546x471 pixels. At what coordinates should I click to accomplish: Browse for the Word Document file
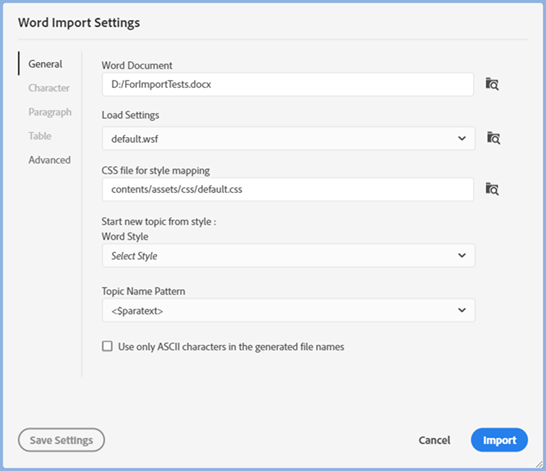(x=492, y=84)
